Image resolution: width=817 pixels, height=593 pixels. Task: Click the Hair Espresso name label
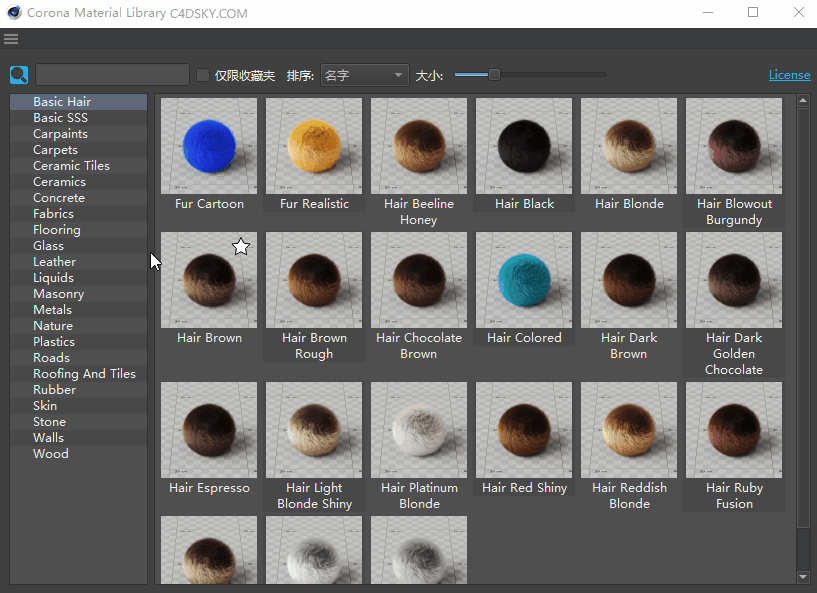209,488
